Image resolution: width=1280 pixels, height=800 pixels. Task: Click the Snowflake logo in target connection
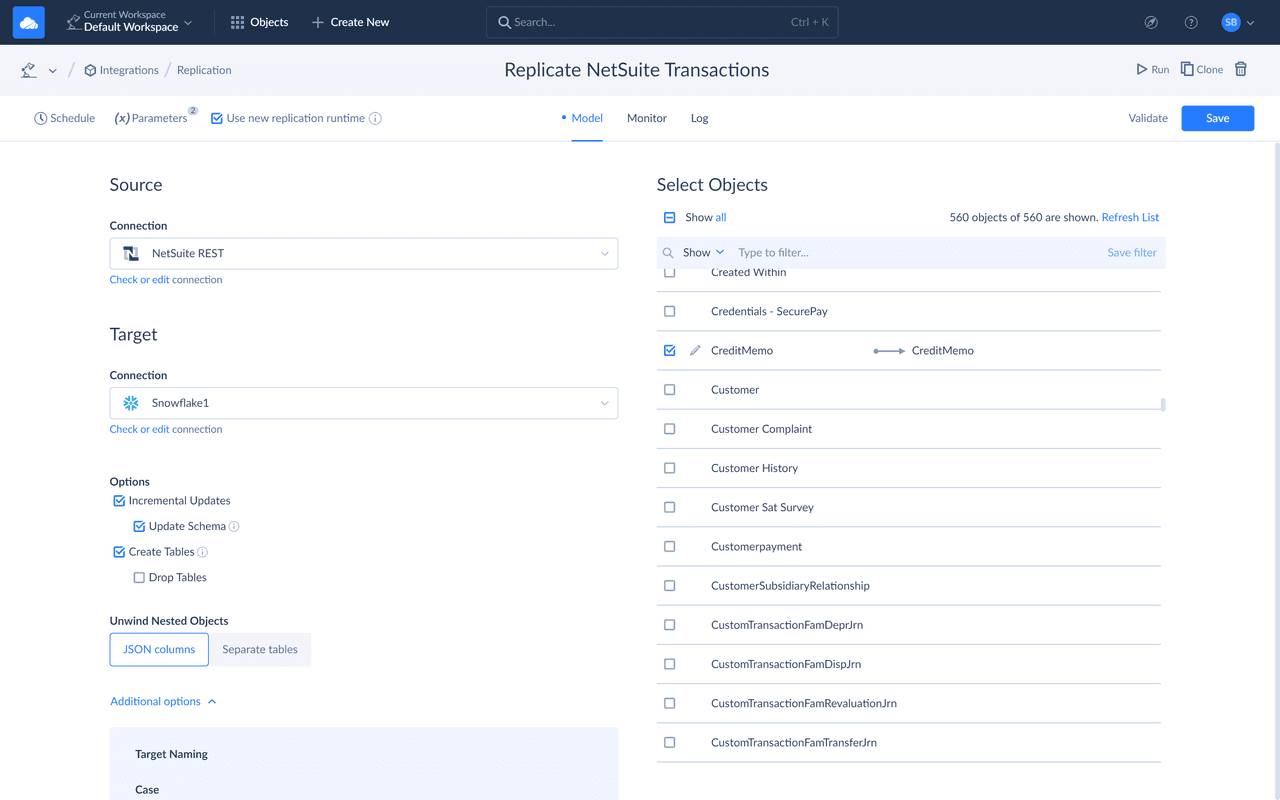pyautogui.click(x=131, y=403)
